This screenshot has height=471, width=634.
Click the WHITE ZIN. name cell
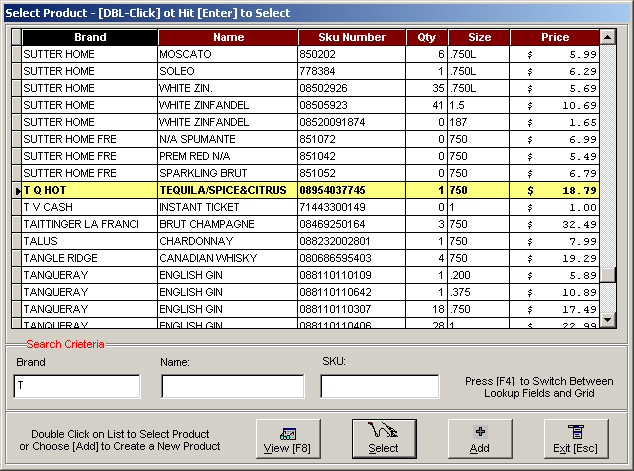(228, 88)
